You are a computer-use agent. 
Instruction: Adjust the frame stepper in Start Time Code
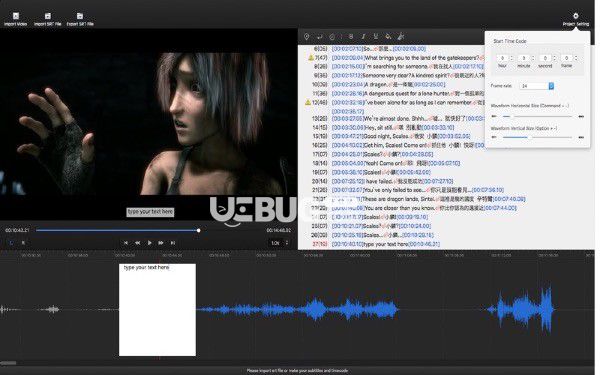pos(576,58)
